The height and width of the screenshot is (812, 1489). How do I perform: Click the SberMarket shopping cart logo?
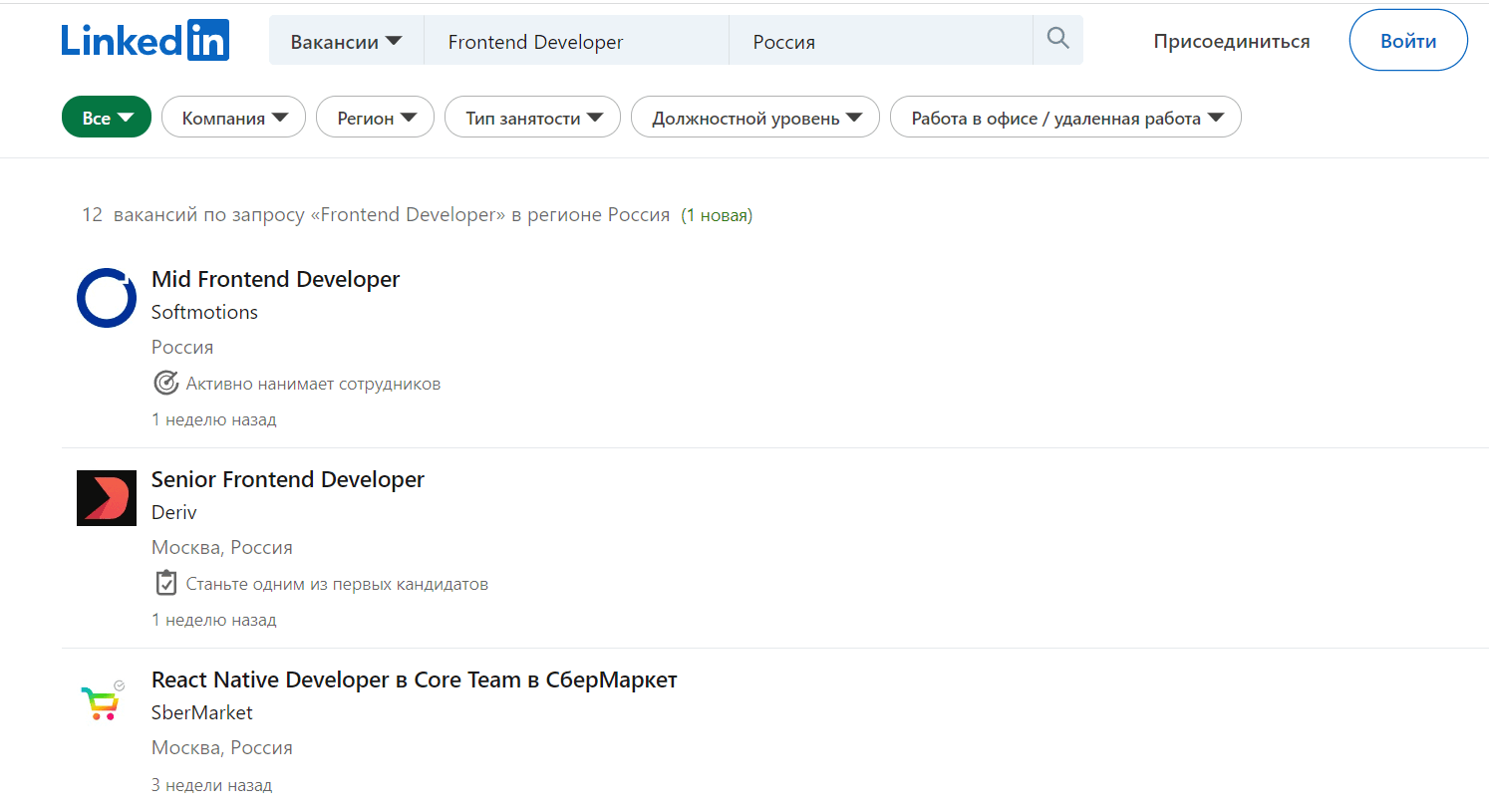101,702
